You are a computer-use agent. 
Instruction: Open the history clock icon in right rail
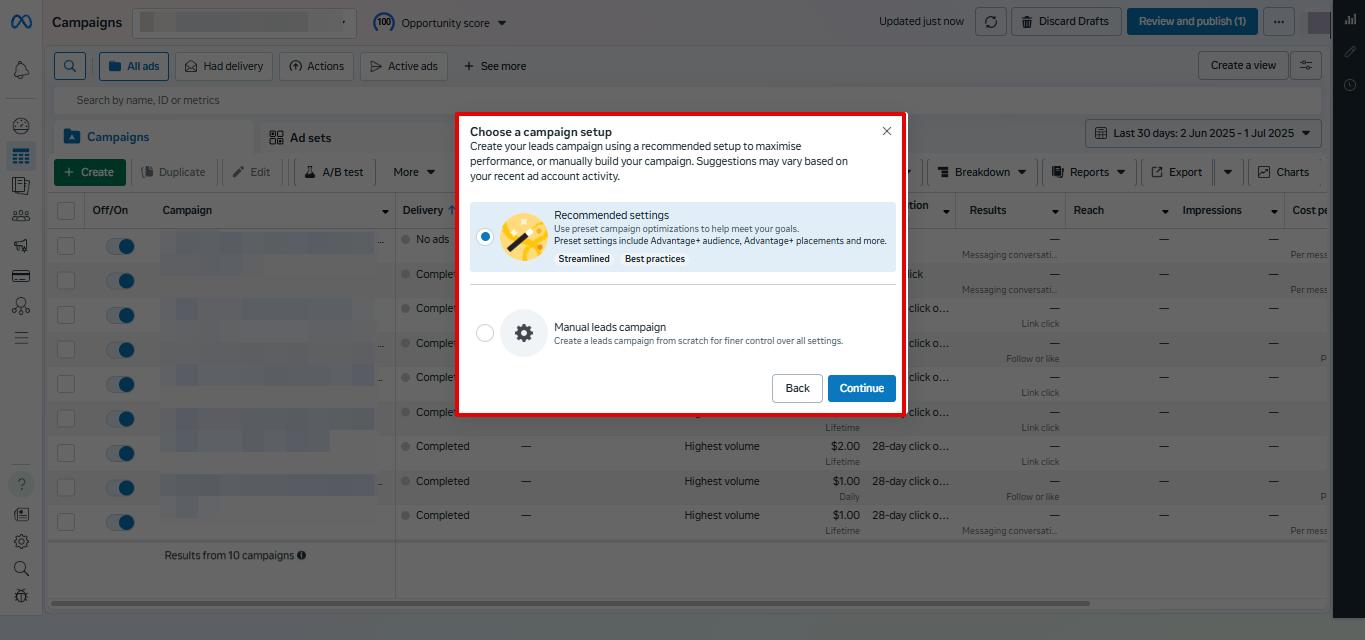tap(1350, 85)
